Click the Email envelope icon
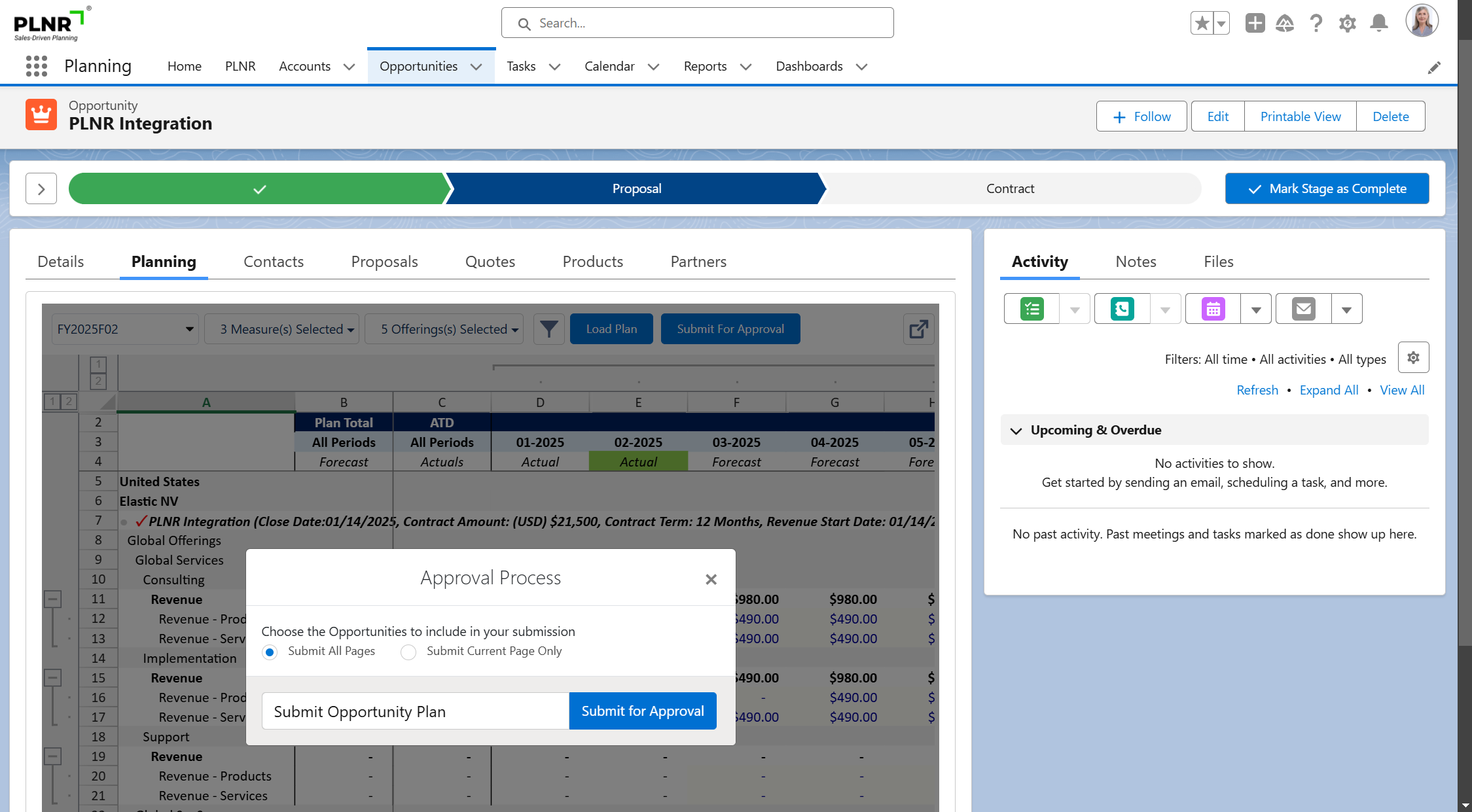The height and width of the screenshot is (812, 1472). (x=1303, y=309)
